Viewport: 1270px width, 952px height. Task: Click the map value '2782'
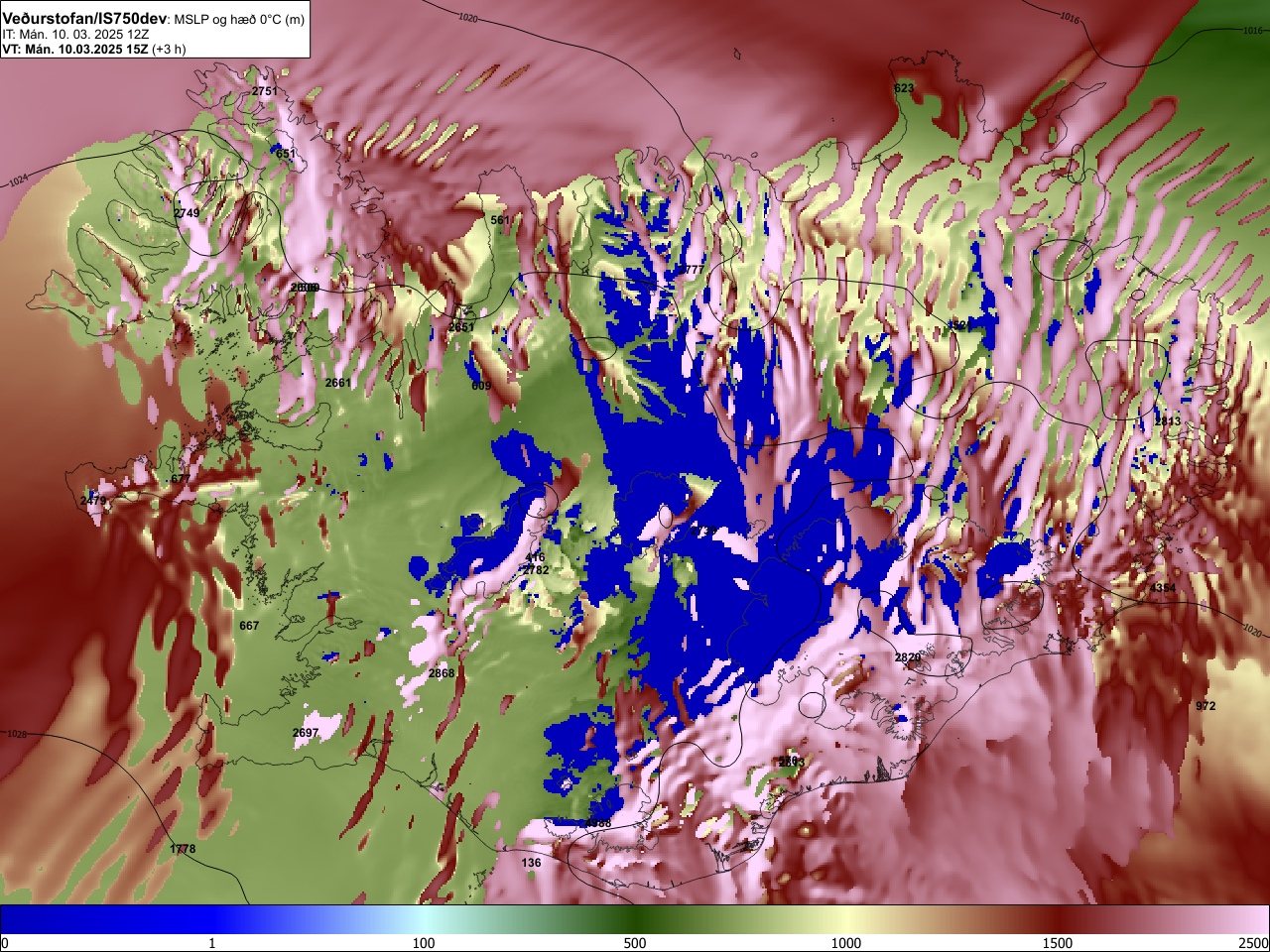pos(536,570)
